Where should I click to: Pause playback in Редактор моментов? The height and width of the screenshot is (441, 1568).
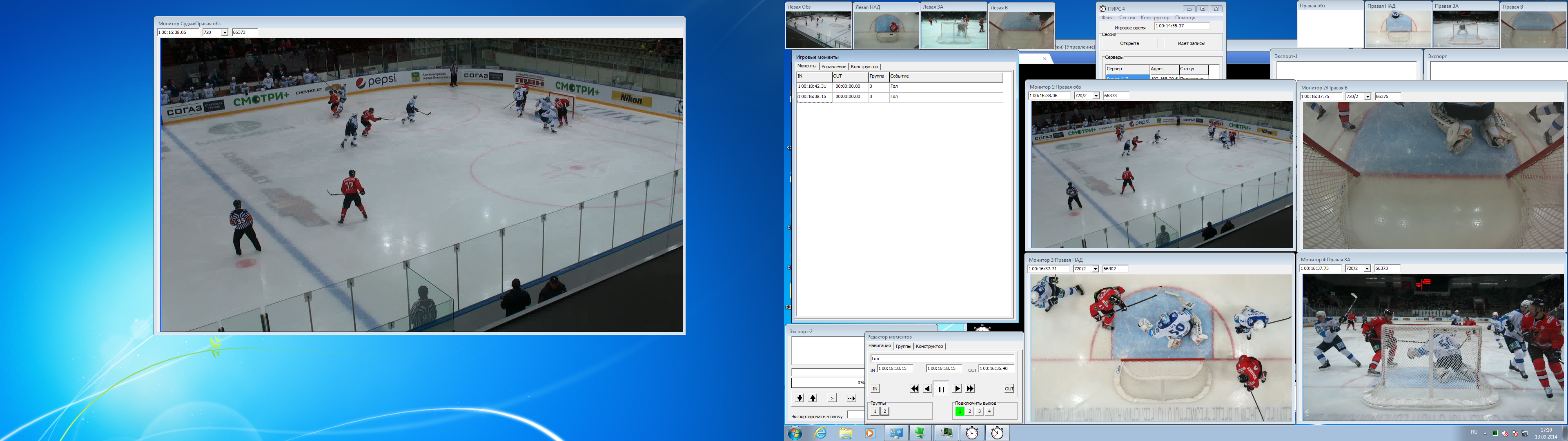coord(941,389)
